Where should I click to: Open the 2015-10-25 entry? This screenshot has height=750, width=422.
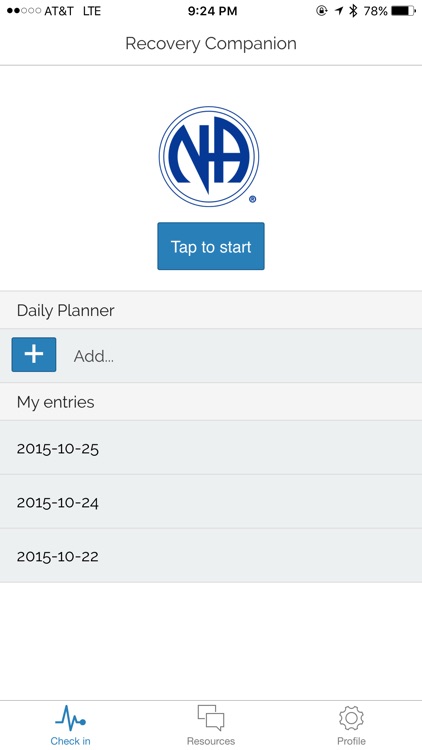(211, 448)
